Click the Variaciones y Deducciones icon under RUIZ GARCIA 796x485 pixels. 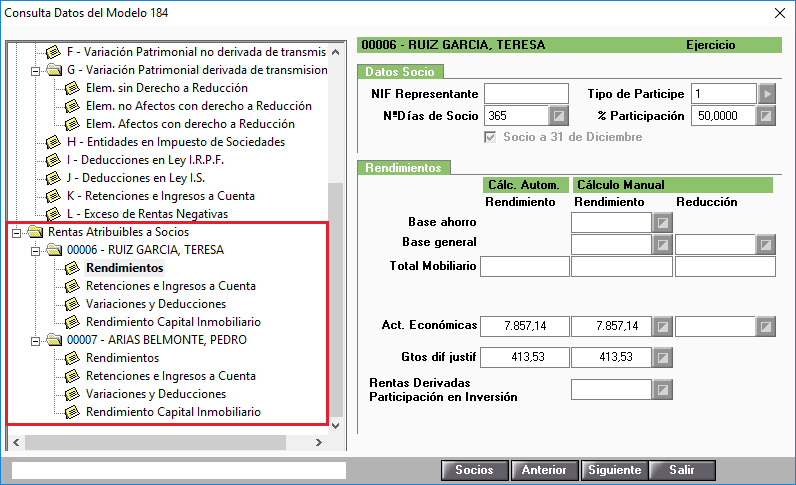click(x=72, y=304)
